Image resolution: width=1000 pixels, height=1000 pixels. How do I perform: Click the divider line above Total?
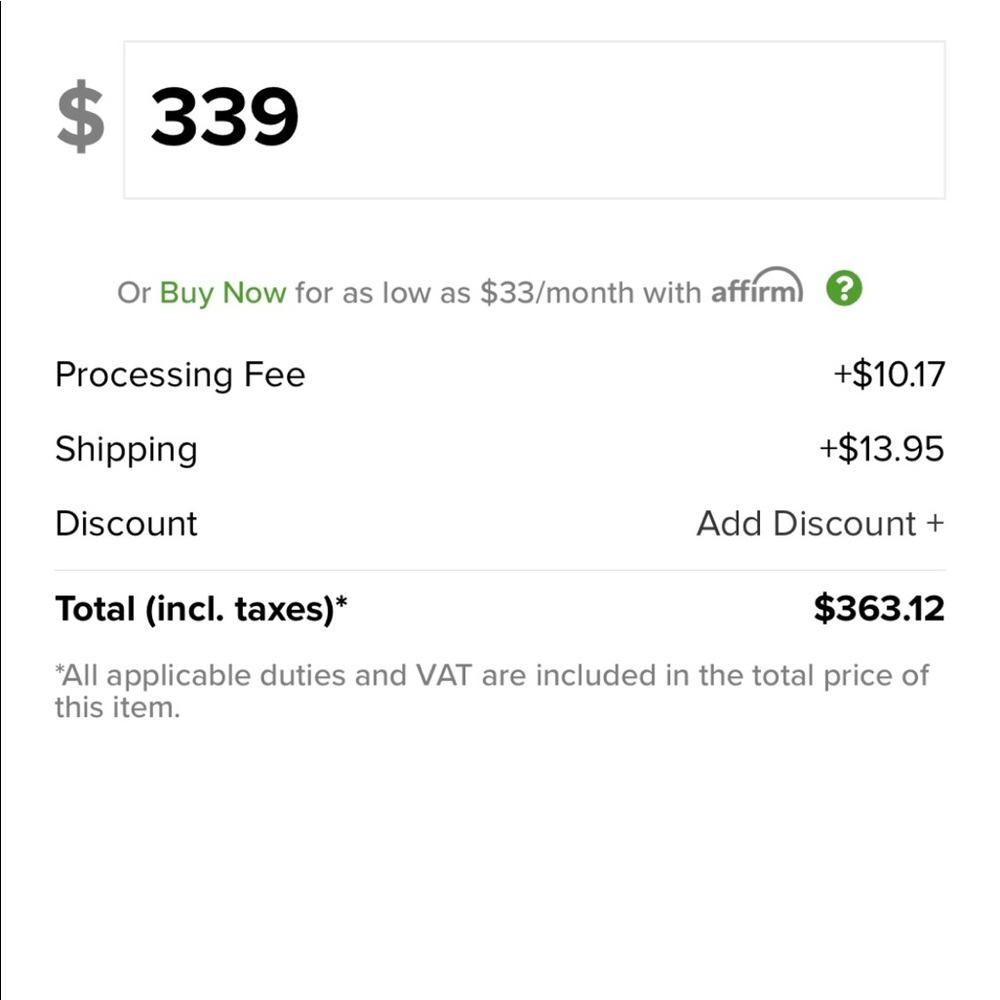500,570
